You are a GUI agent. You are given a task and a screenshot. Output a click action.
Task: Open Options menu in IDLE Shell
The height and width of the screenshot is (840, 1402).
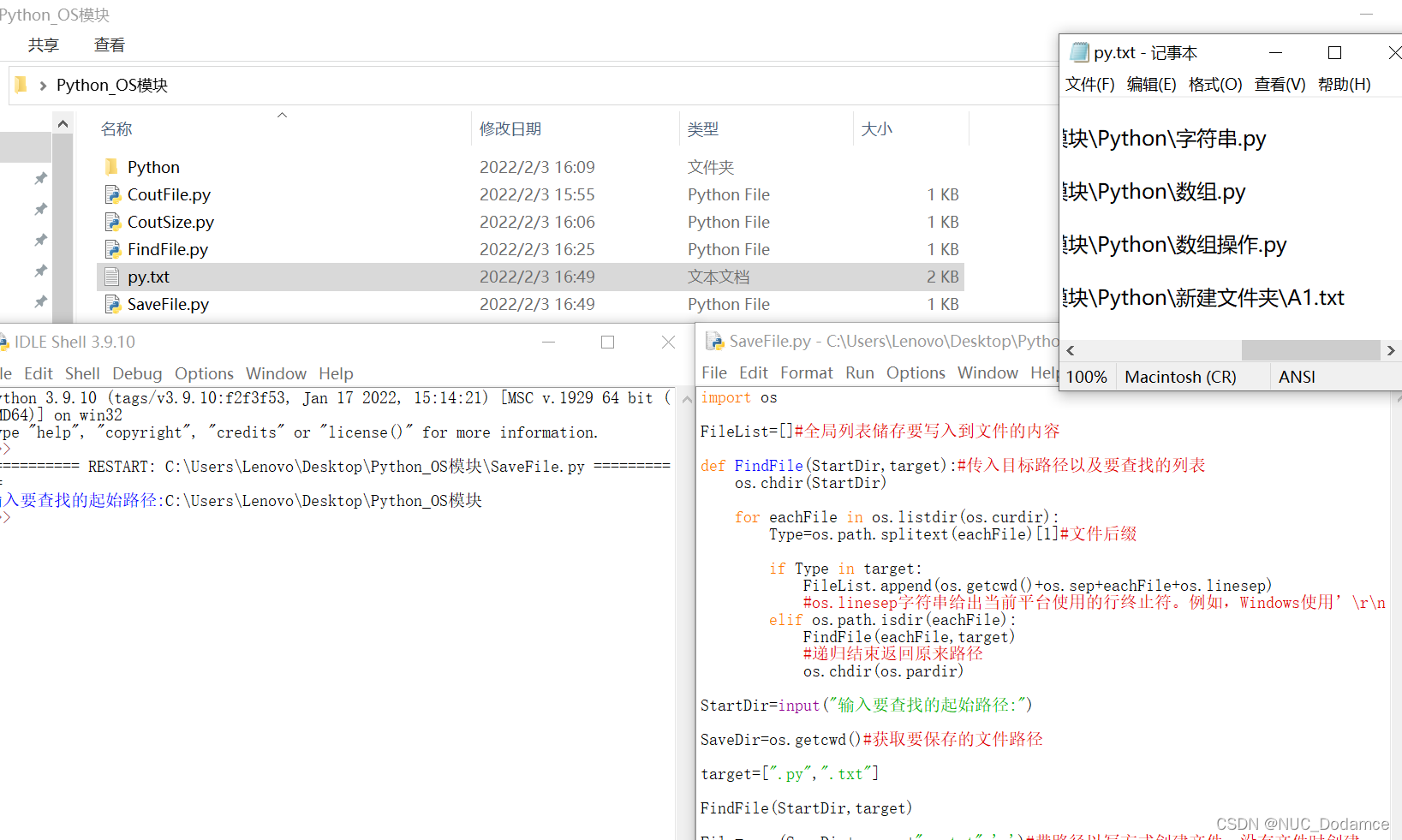coord(204,373)
